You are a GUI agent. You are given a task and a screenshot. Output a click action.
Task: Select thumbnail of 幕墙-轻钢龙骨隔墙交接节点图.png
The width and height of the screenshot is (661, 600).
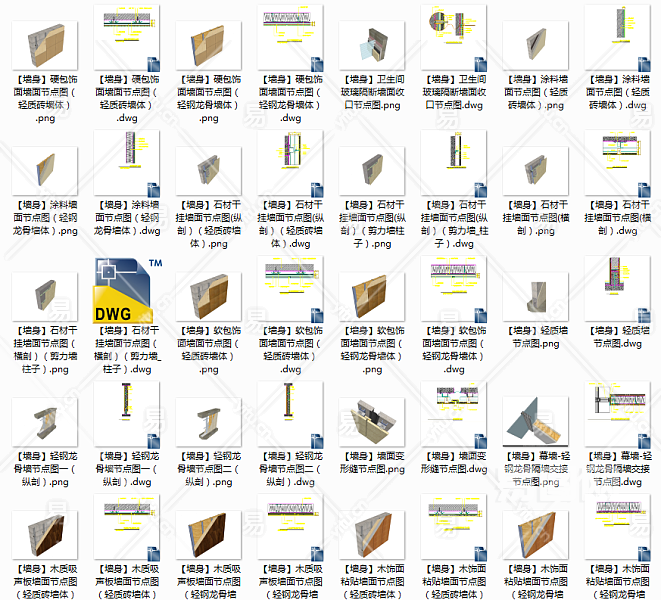536,422
